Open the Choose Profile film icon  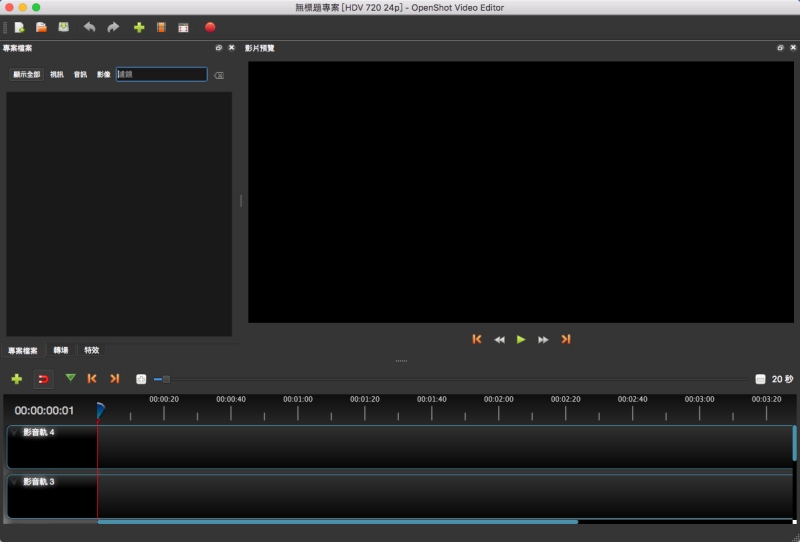pyautogui.click(x=161, y=27)
